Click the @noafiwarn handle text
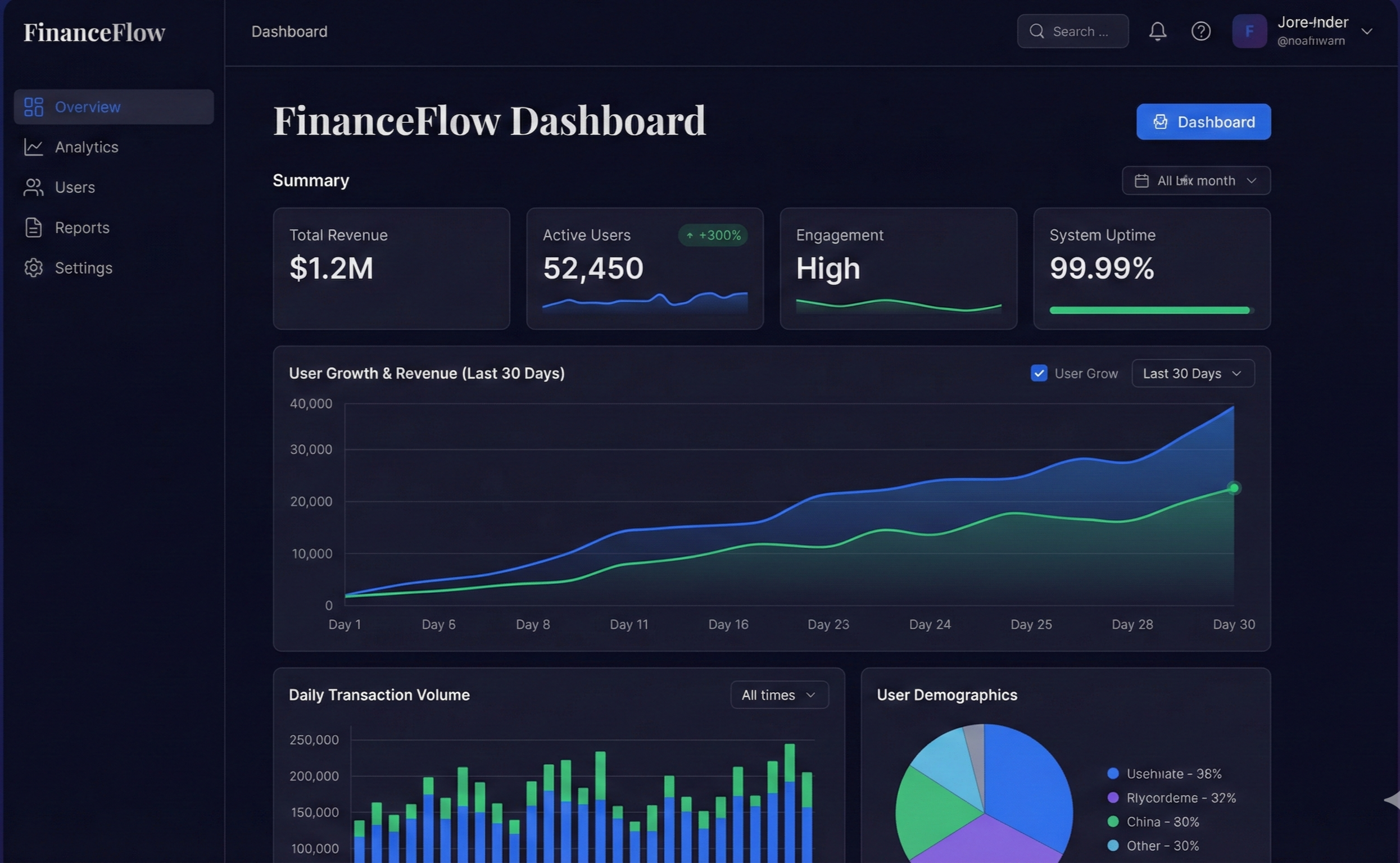This screenshot has height=863, width=1400. [1311, 41]
